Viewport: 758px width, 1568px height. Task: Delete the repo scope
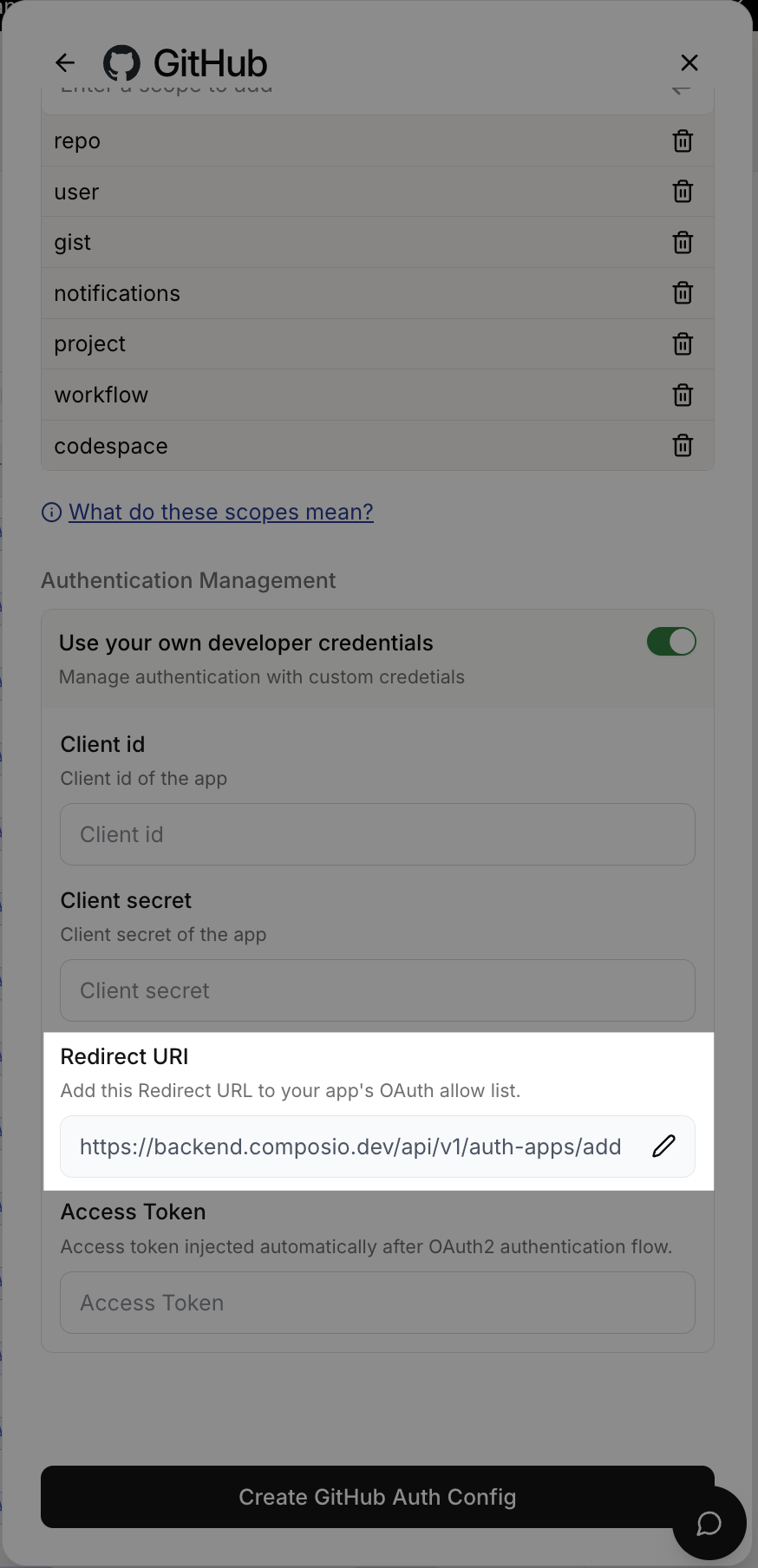(683, 140)
